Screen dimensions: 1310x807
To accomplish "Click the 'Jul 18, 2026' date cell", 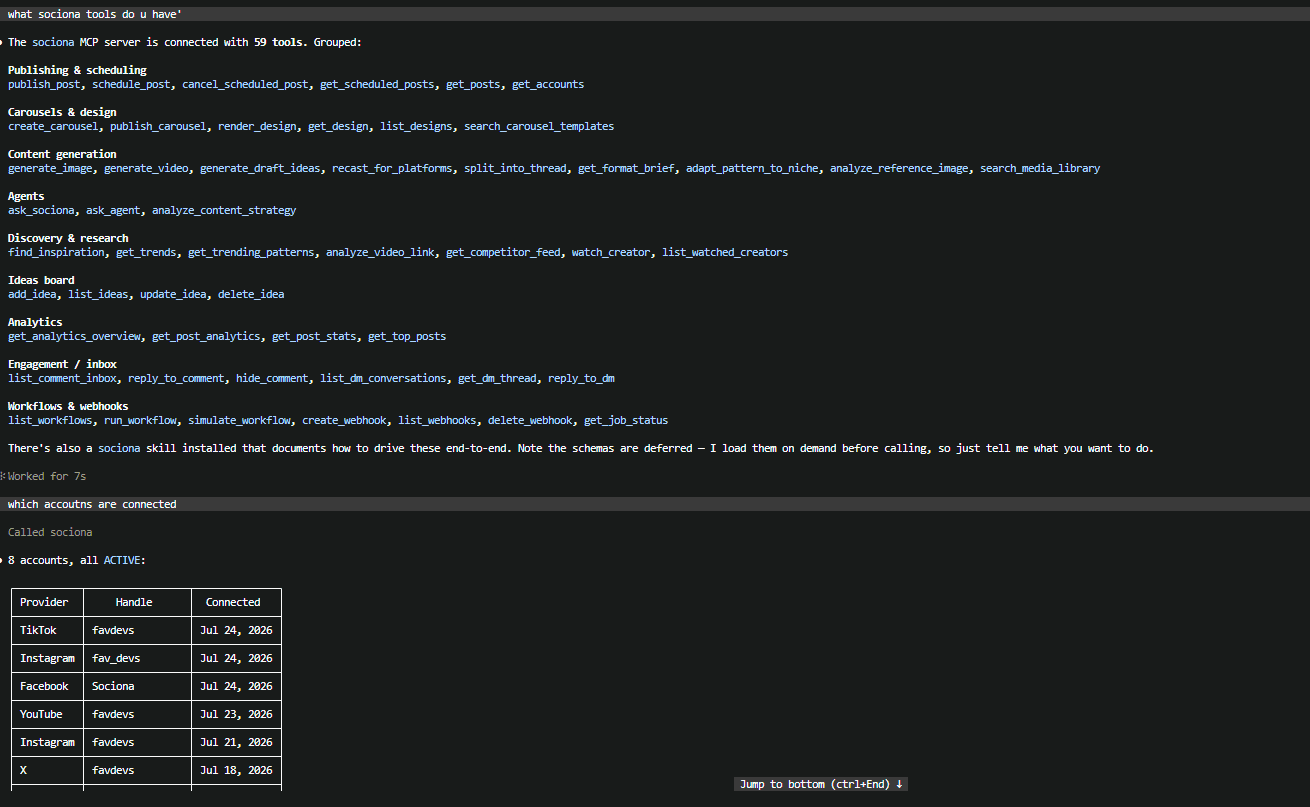I will point(236,770).
